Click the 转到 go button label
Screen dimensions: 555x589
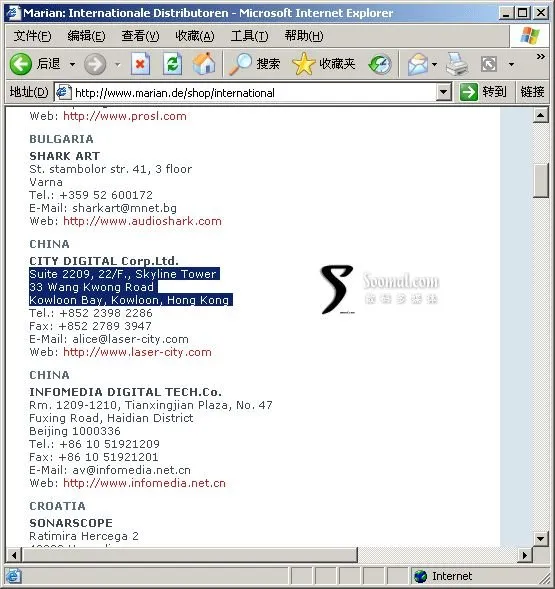click(495, 92)
